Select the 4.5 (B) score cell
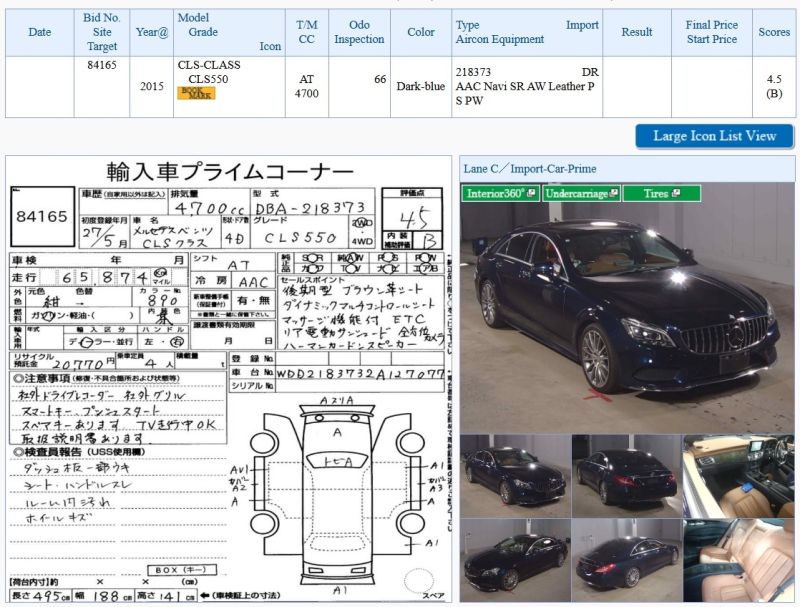800x607 pixels. [773, 87]
